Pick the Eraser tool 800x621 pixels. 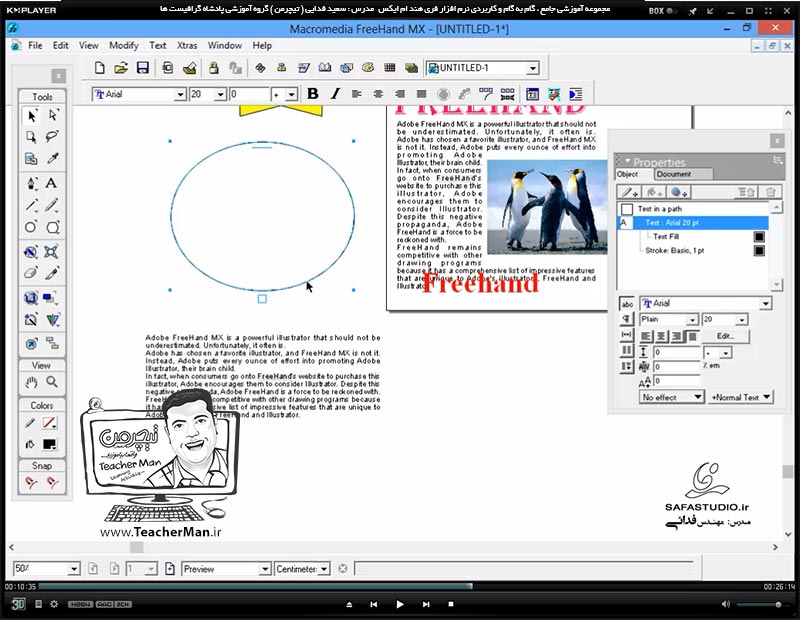pos(31,273)
